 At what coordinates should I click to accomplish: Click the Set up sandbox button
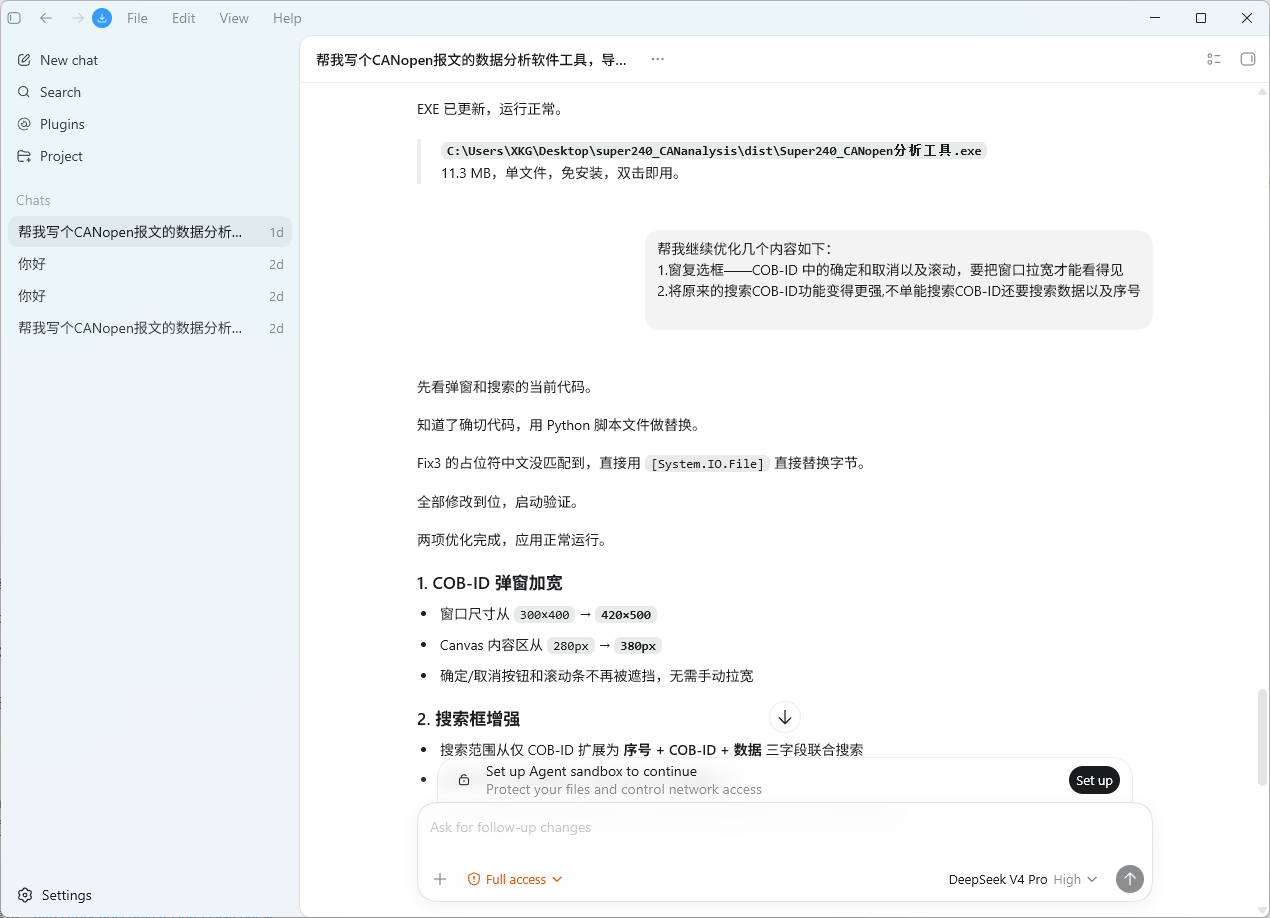(1094, 780)
